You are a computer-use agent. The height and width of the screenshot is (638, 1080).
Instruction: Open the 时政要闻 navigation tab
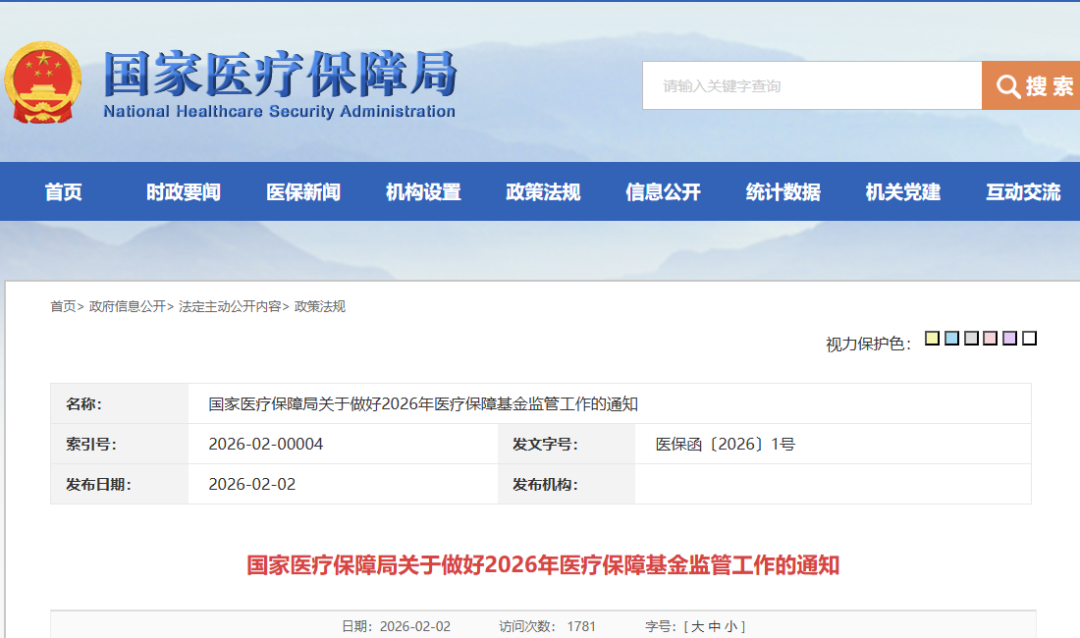[183, 192]
